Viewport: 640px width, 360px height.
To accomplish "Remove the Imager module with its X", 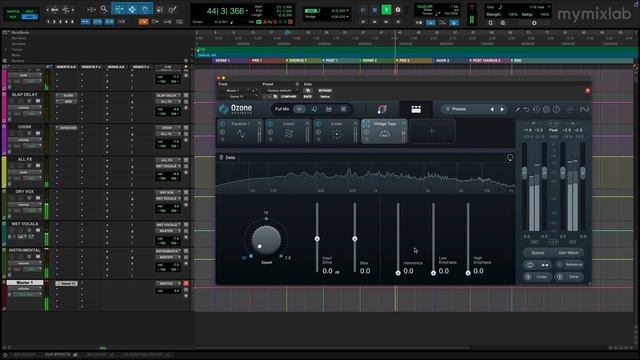I will 307,123.
